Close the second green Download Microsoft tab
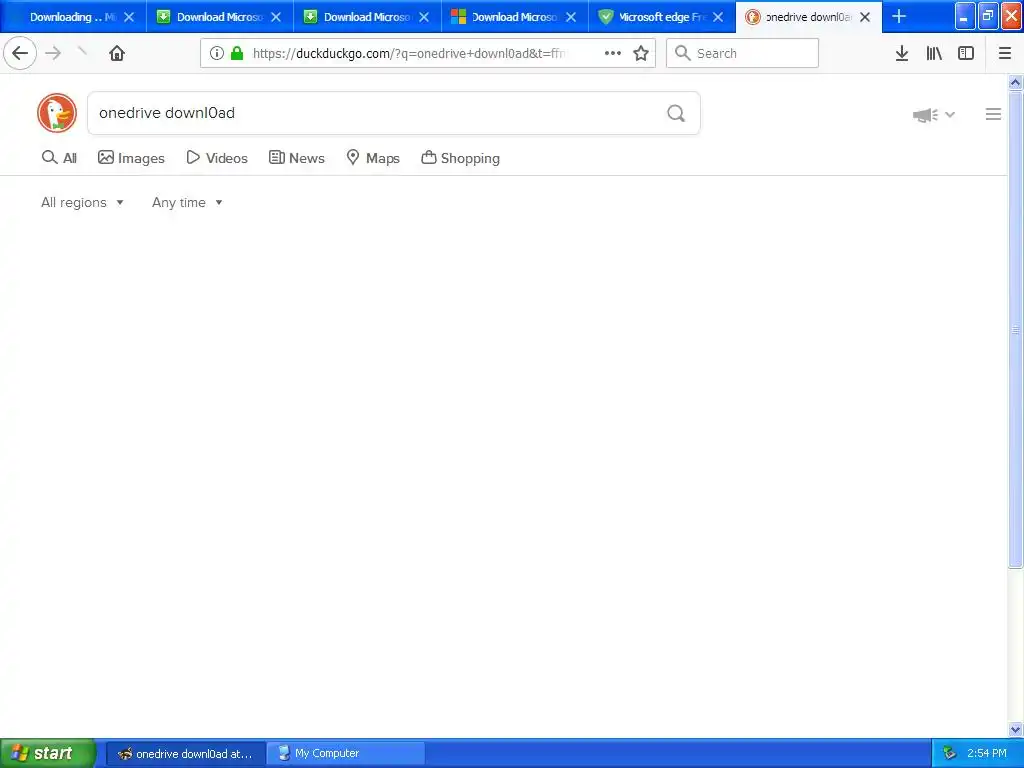 pyautogui.click(x=424, y=17)
